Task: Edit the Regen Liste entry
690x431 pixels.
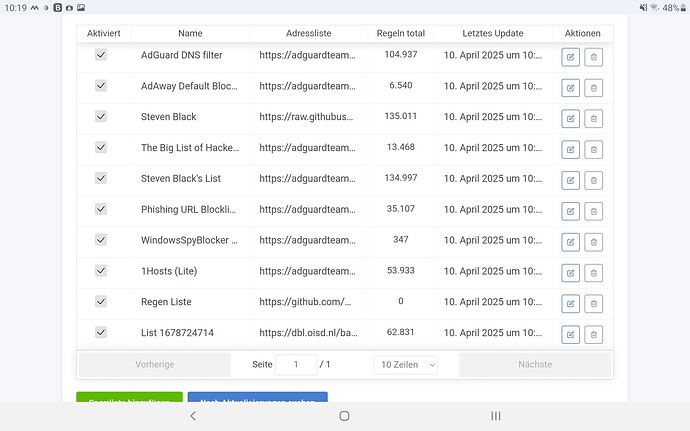Action: (570, 304)
